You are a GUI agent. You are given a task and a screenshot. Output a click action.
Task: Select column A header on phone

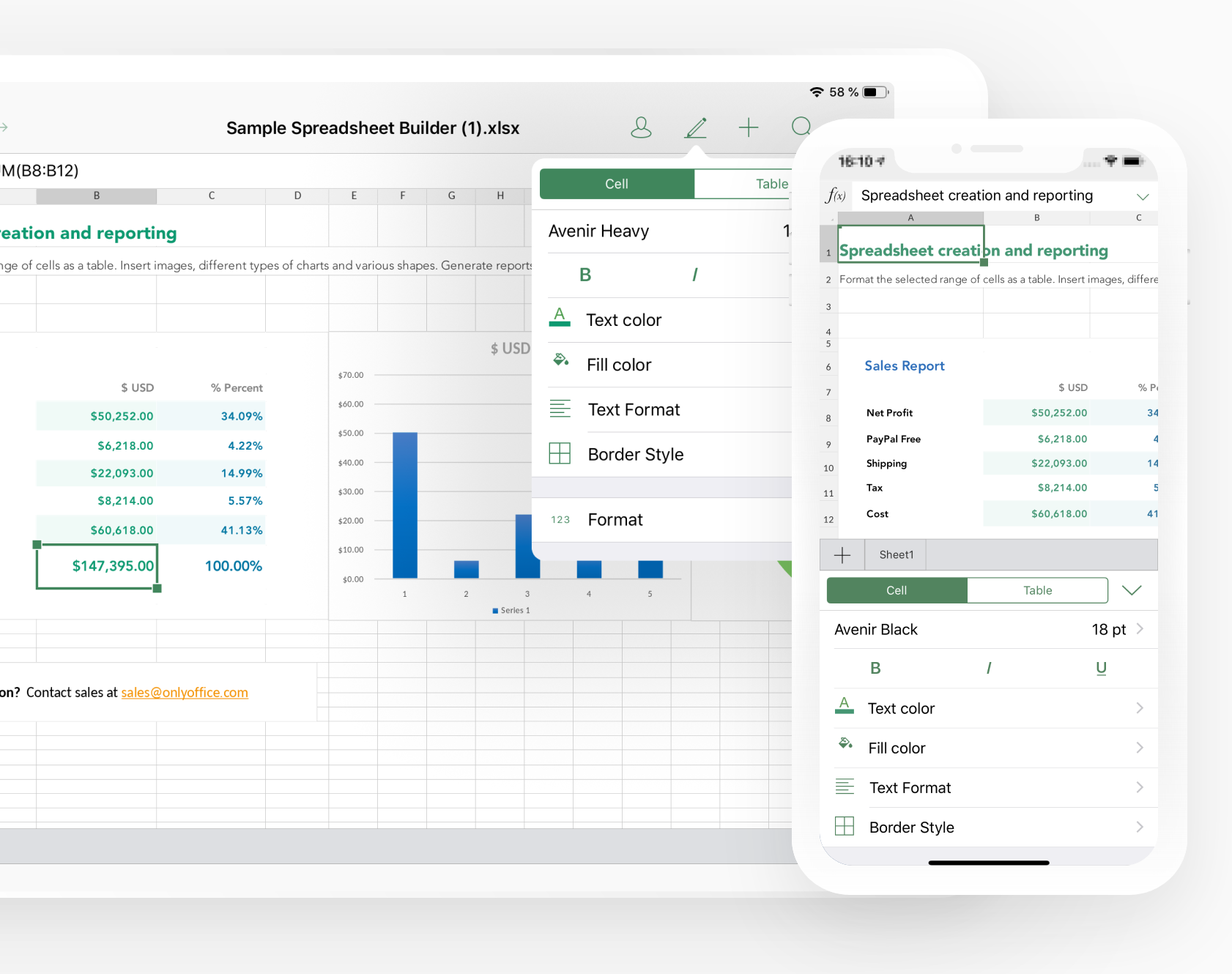pos(910,218)
